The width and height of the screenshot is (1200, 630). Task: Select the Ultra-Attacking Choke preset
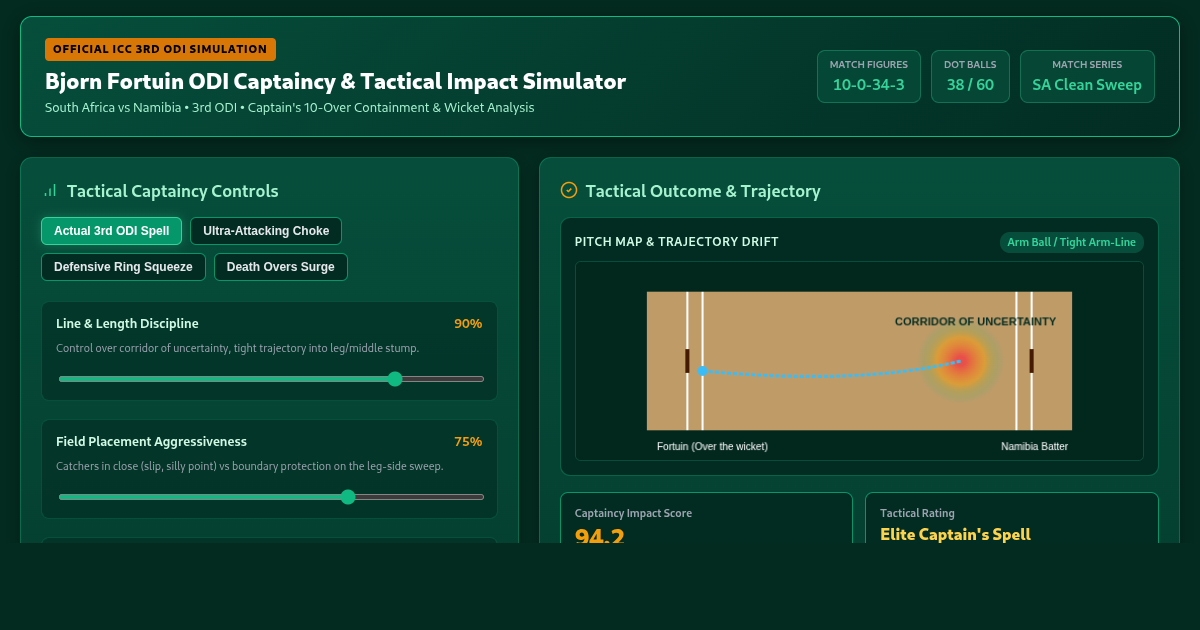[266, 231]
